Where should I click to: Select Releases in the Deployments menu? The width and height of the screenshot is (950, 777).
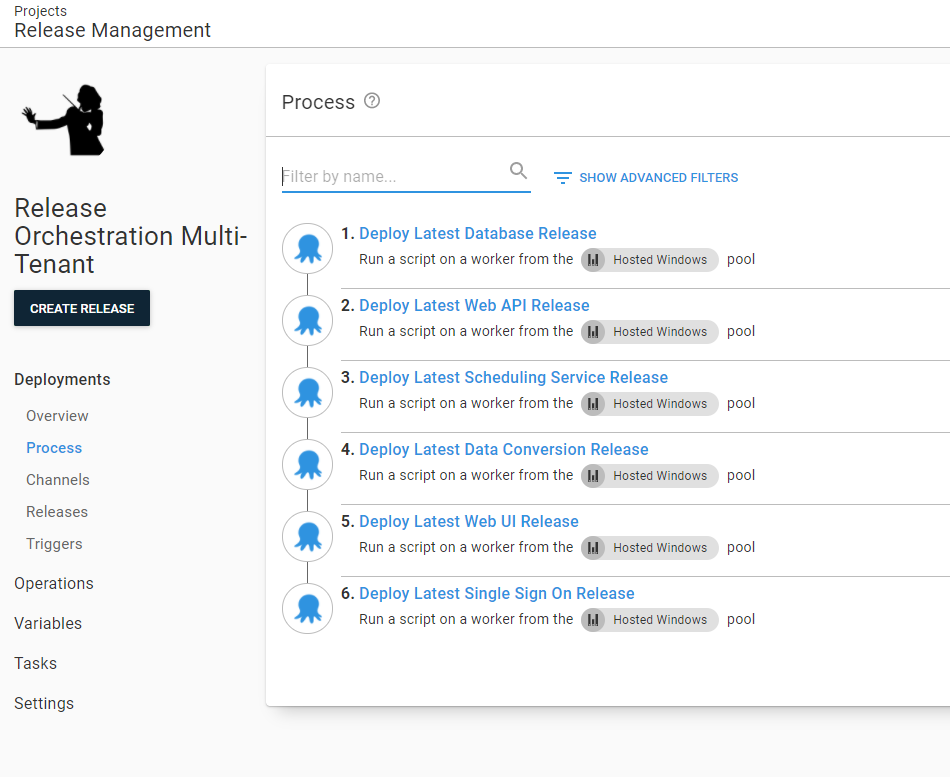(57, 511)
